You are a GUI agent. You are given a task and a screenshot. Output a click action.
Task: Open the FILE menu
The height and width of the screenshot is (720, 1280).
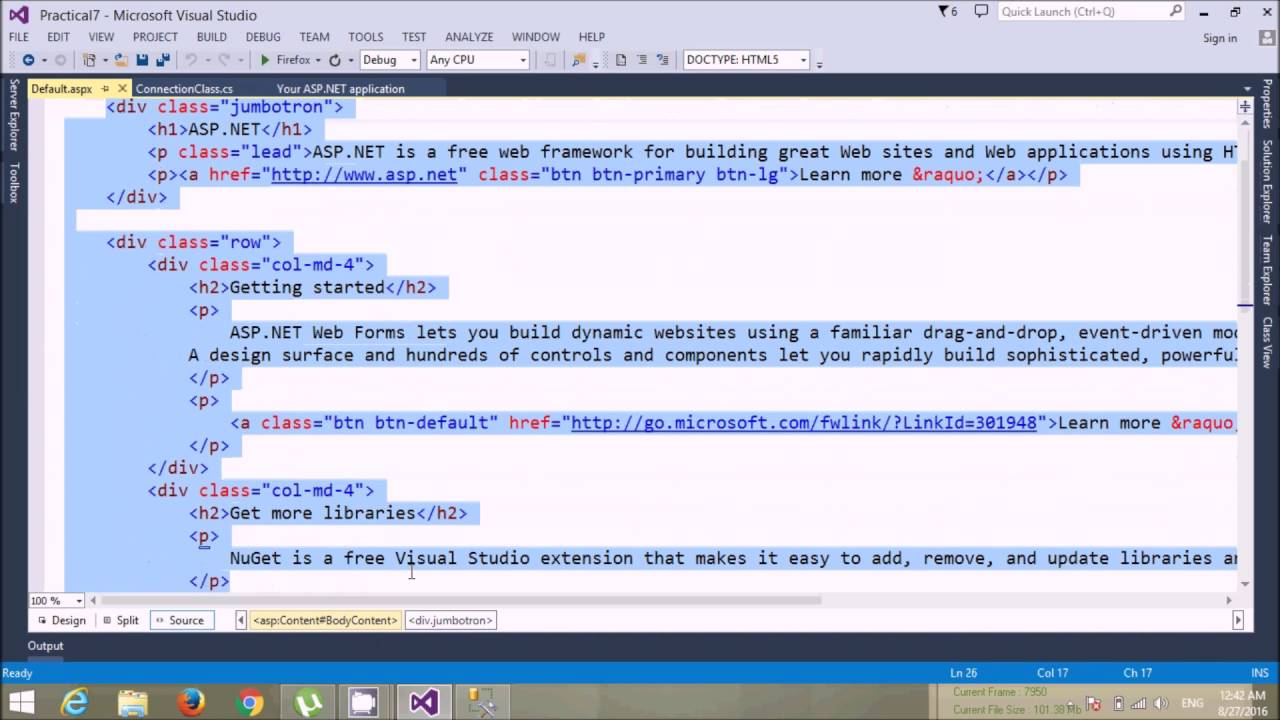pos(19,37)
